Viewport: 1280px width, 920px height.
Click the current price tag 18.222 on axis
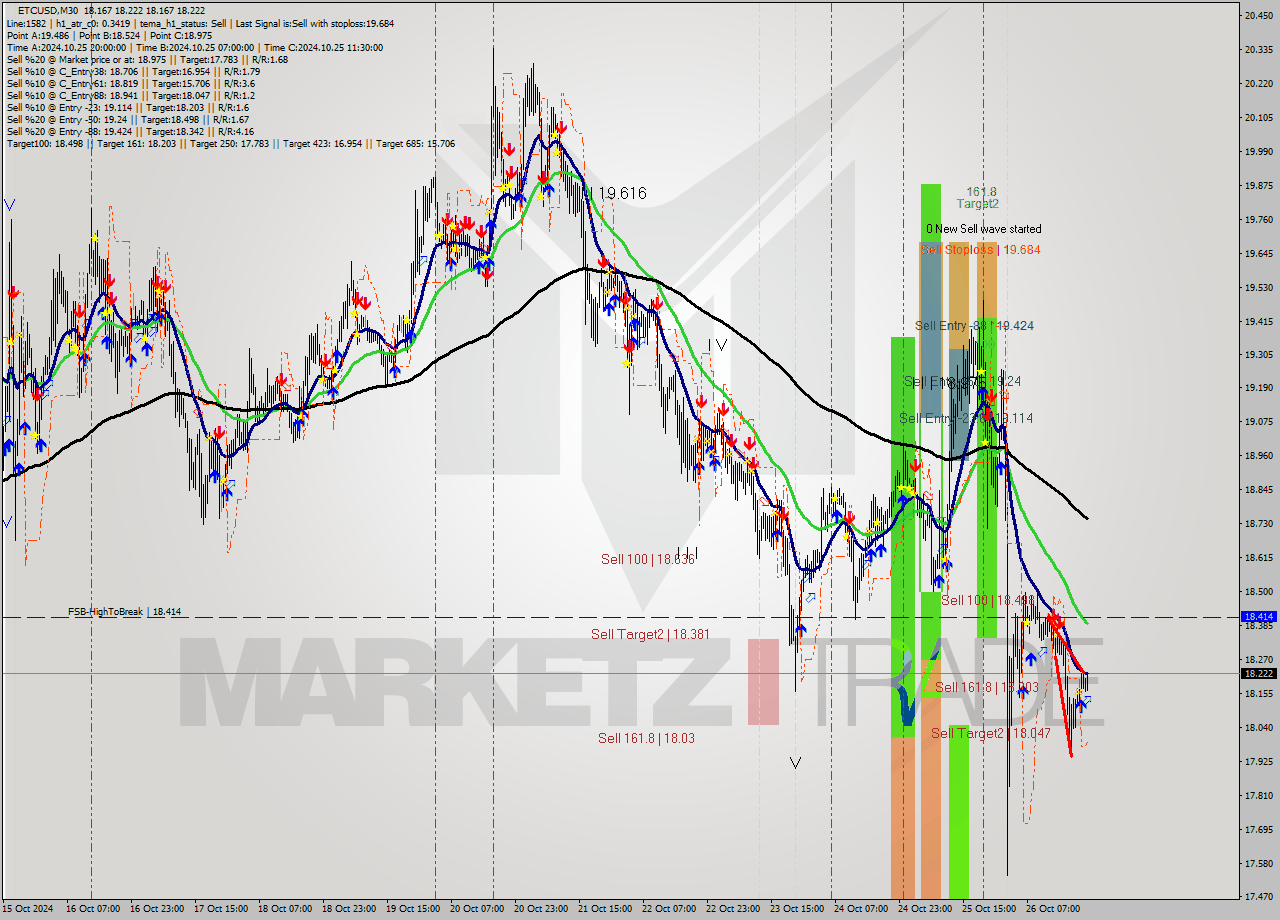pyautogui.click(x=1257, y=673)
